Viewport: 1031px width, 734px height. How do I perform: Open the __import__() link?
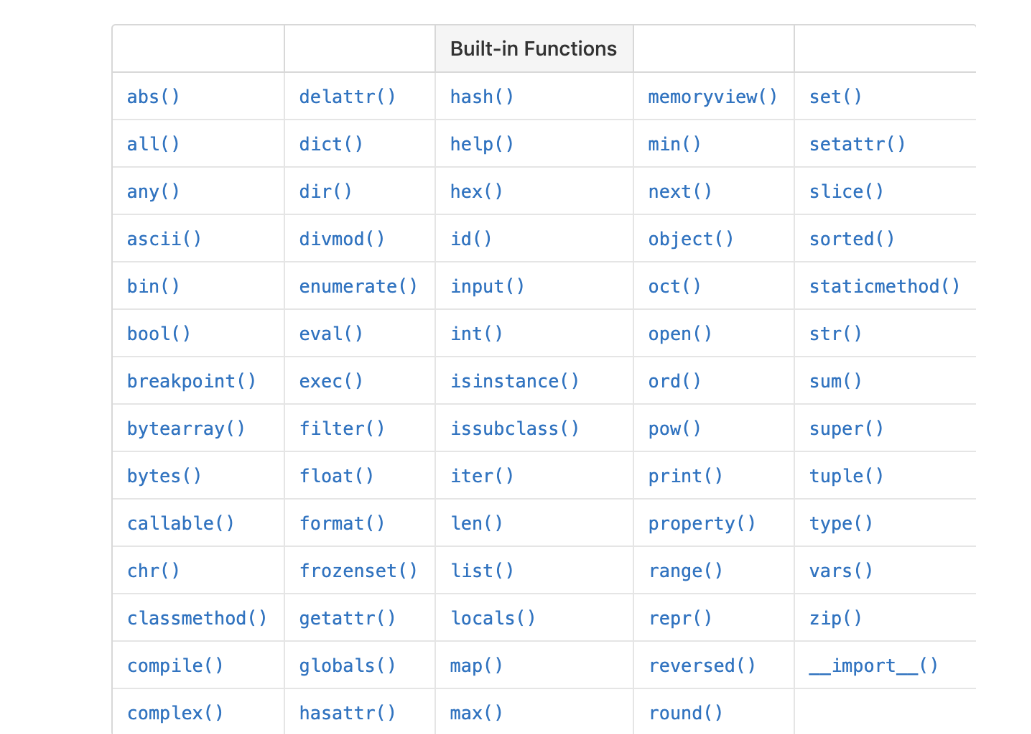pos(873,666)
